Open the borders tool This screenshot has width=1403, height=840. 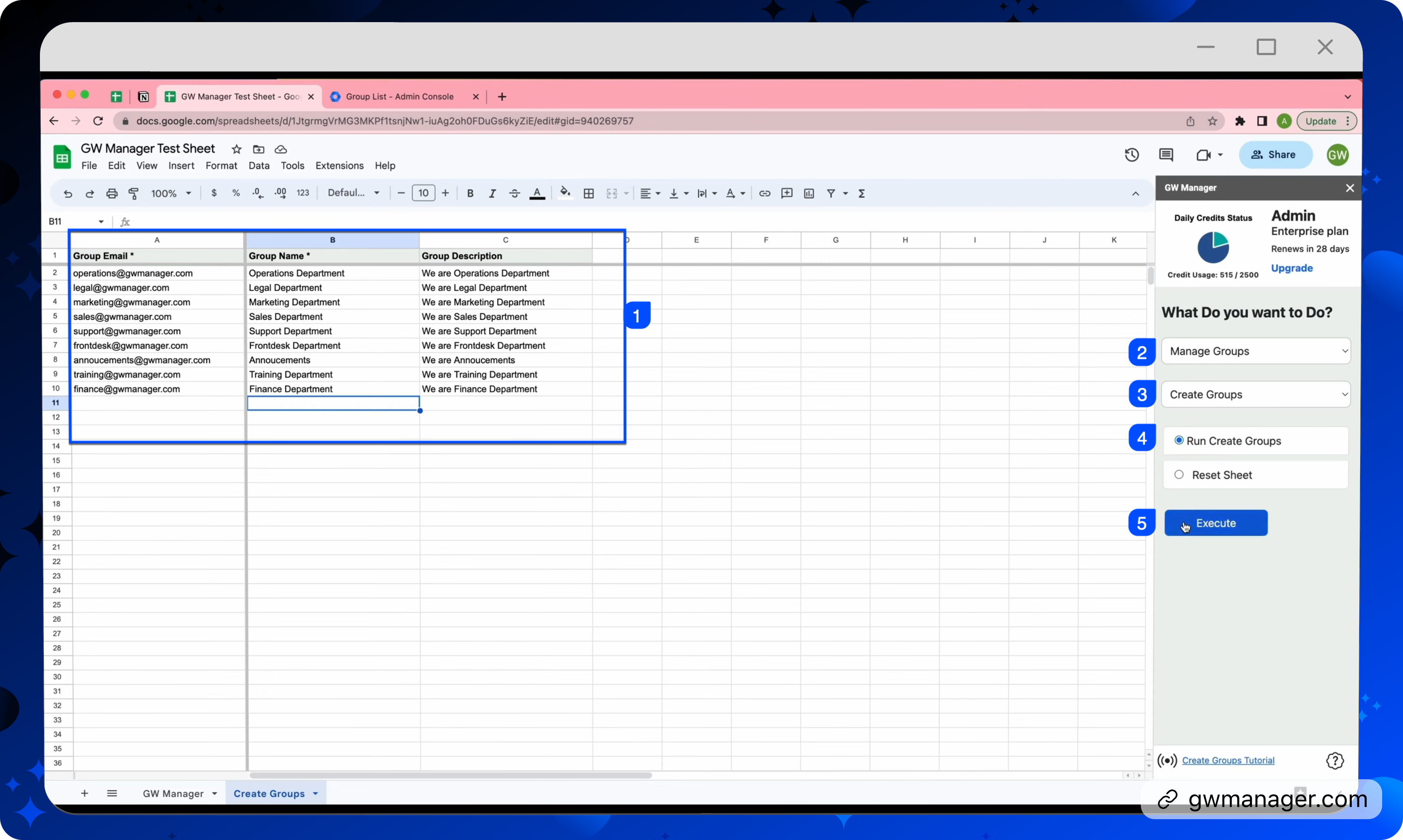[589, 193]
